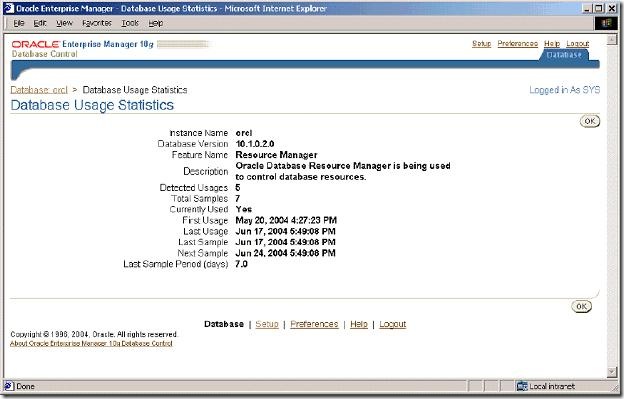
Task: Click the Logout link in the footer
Action: [x=392, y=324]
